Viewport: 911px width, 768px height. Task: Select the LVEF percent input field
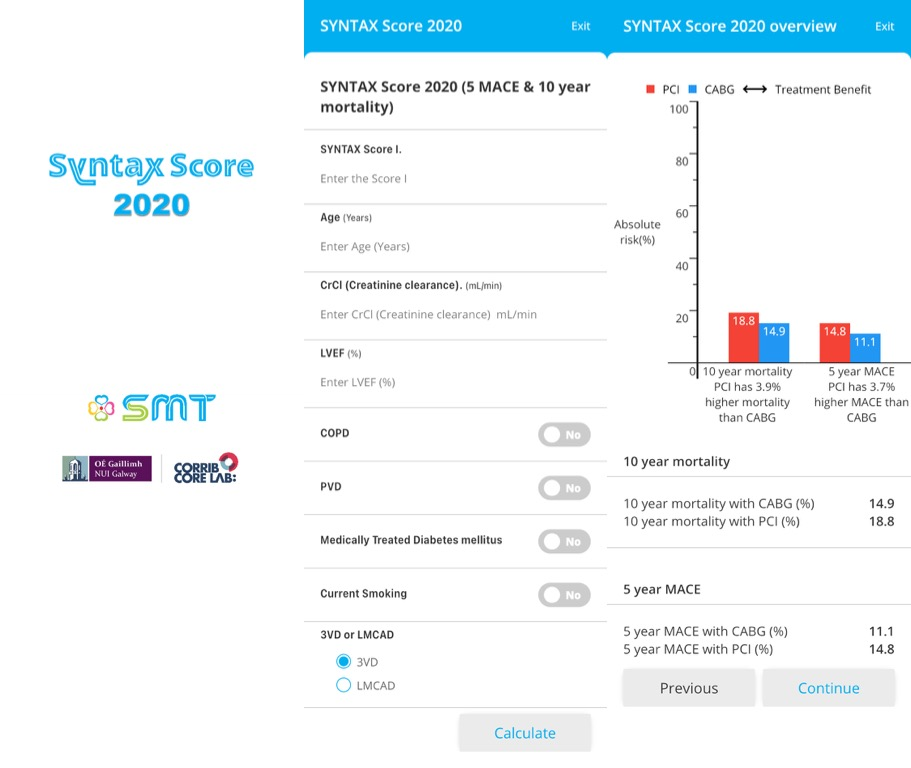[x=455, y=383]
